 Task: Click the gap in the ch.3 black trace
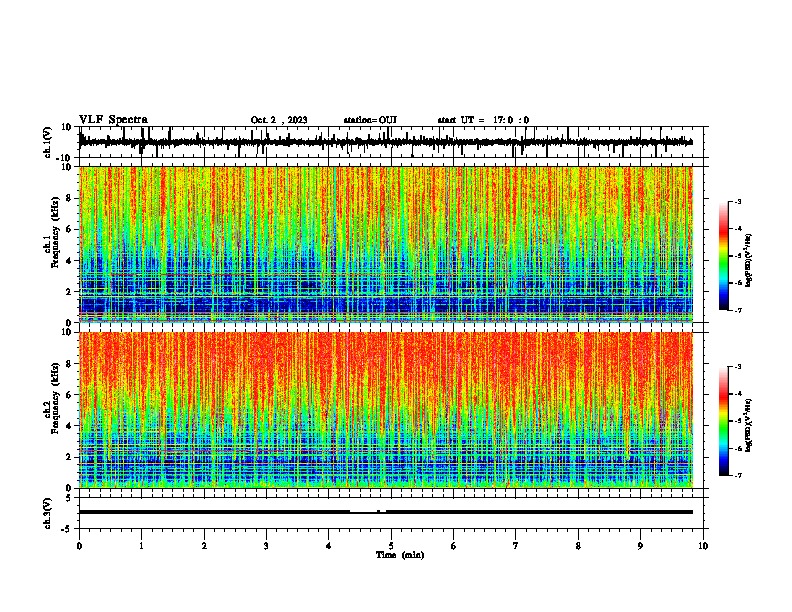click(x=364, y=512)
